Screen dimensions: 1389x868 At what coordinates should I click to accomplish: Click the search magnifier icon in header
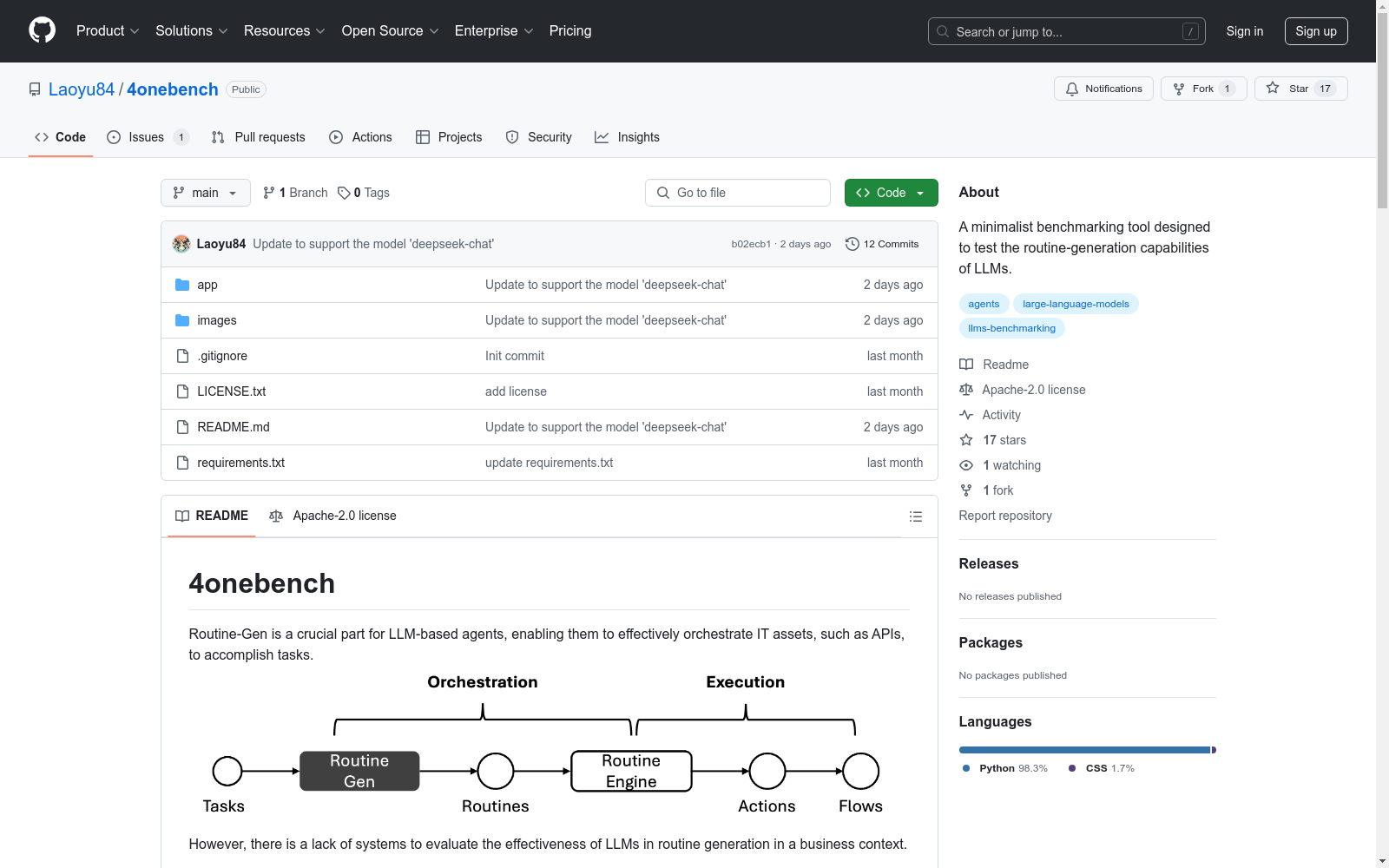[943, 31]
